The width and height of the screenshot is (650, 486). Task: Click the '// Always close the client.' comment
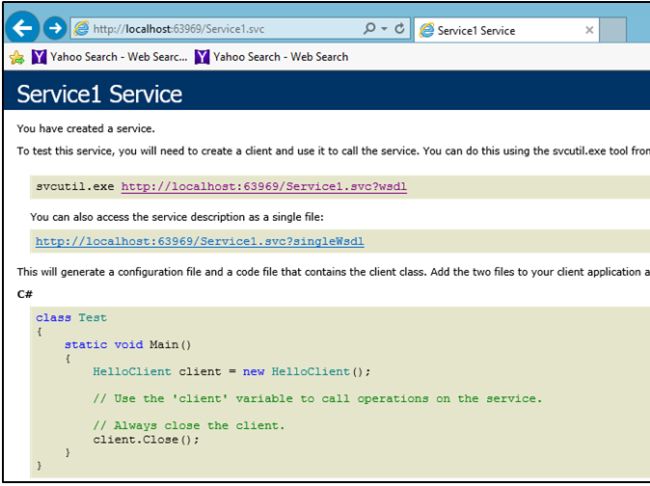click(x=189, y=425)
